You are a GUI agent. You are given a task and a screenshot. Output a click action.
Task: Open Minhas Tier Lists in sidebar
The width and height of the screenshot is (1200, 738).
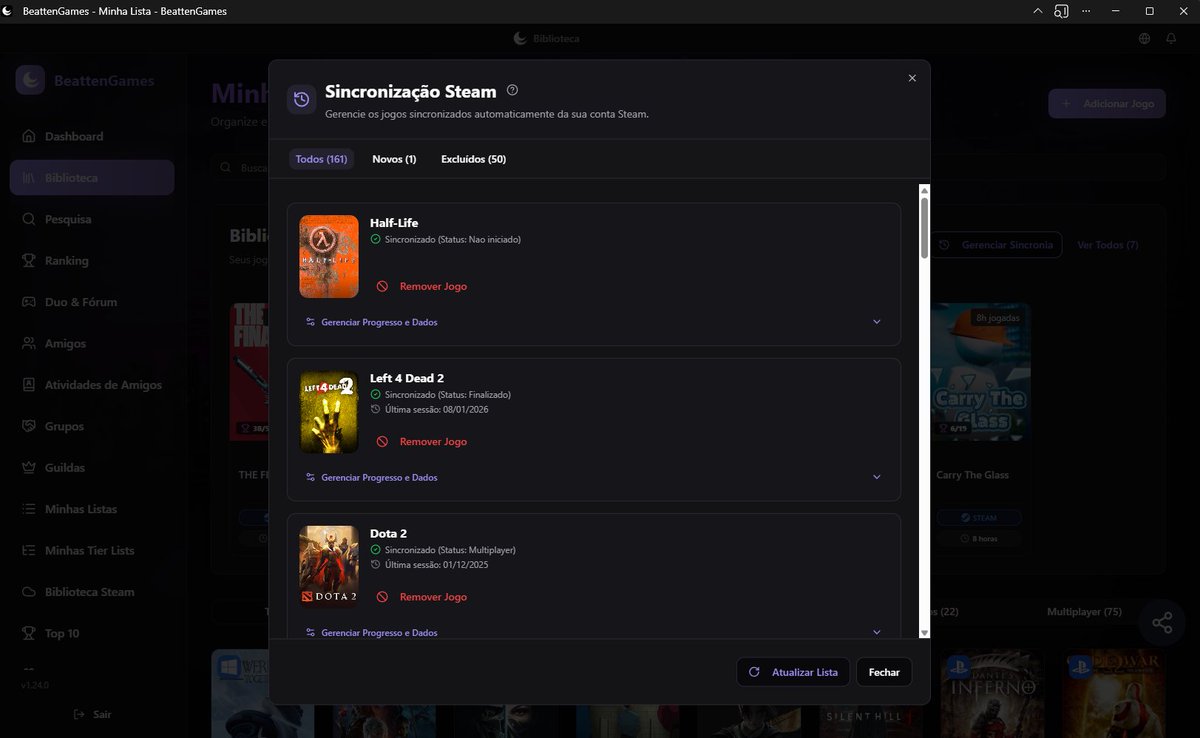point(92,551)
